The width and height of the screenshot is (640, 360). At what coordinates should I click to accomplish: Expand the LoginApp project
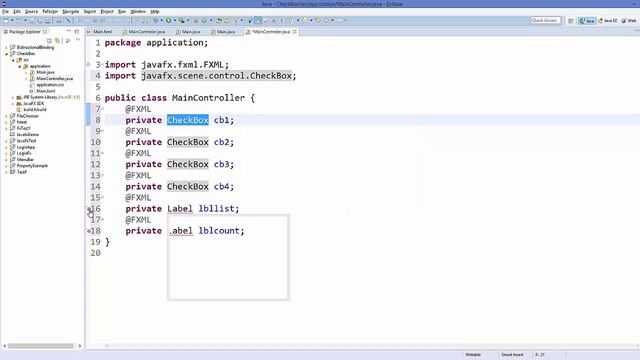pos(6,147)
